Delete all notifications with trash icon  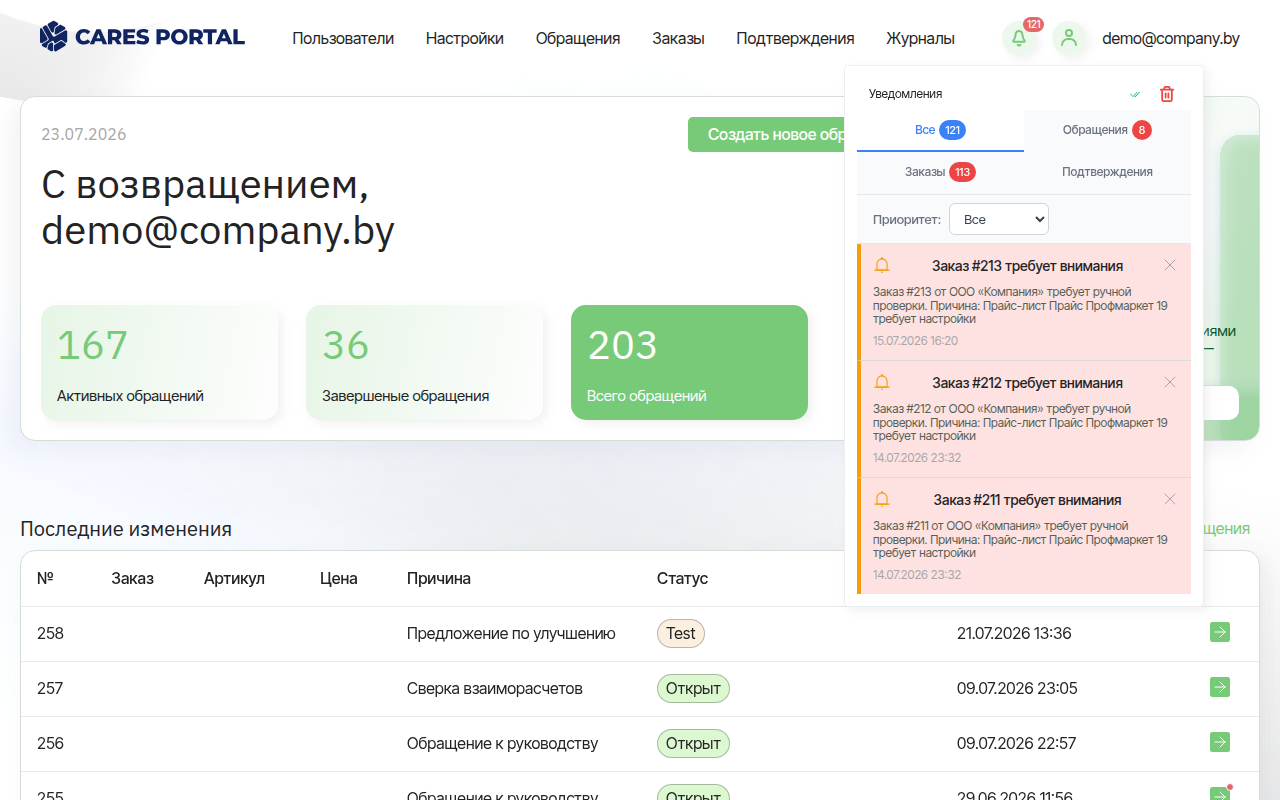coord(1167,94)
